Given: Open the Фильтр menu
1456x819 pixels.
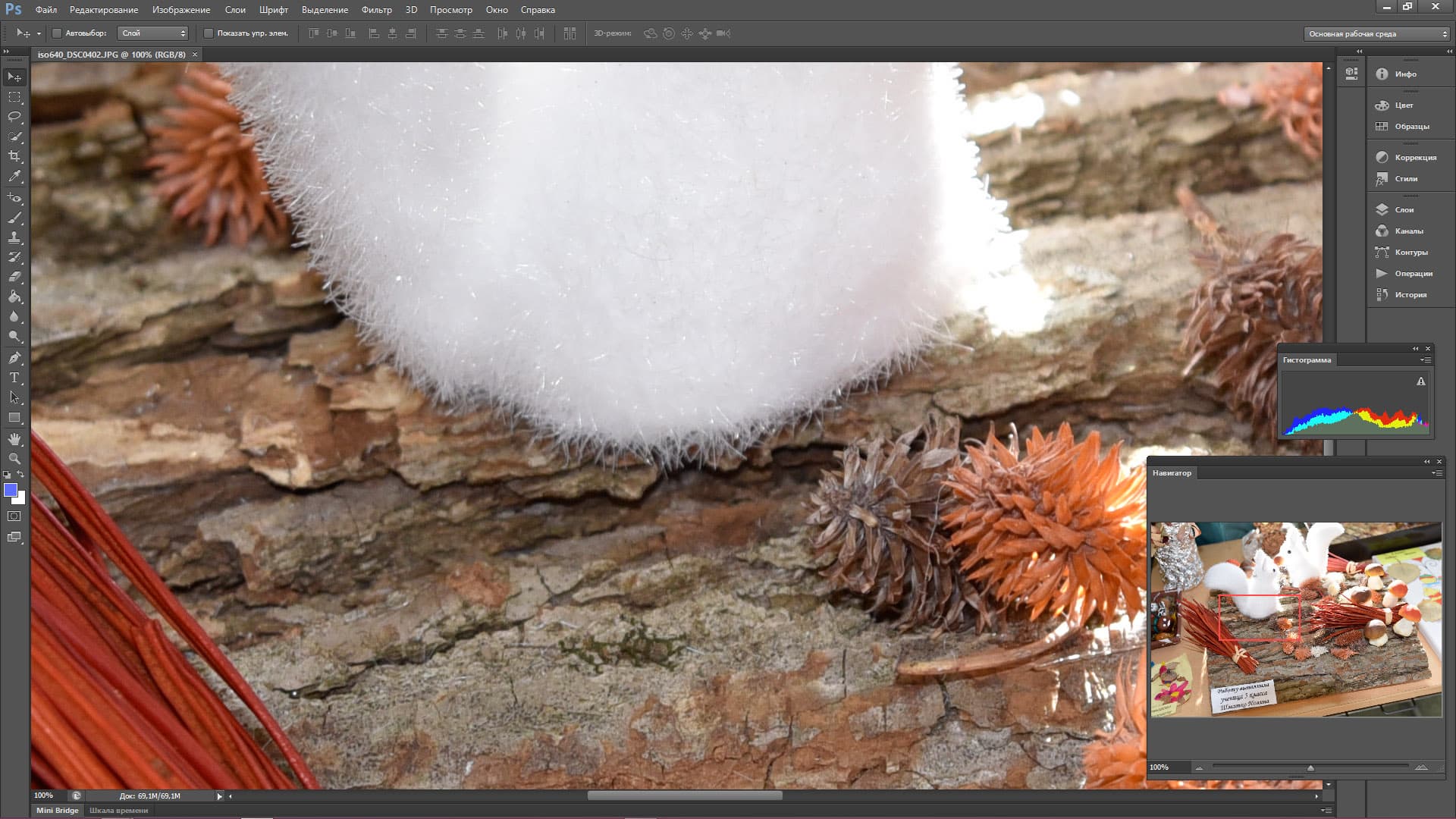Looking at the screenshot, I should pos(376,10).
